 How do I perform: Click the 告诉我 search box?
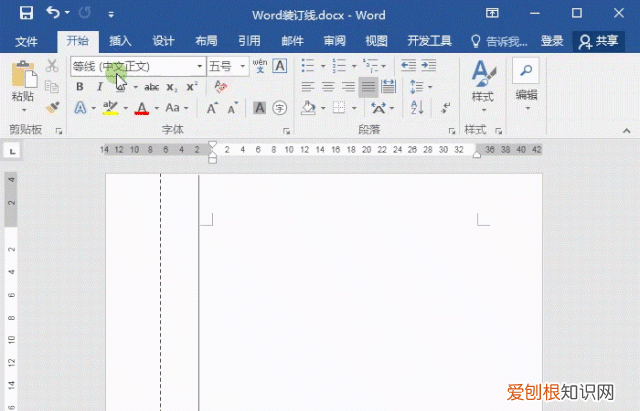(x=502, y=41)
